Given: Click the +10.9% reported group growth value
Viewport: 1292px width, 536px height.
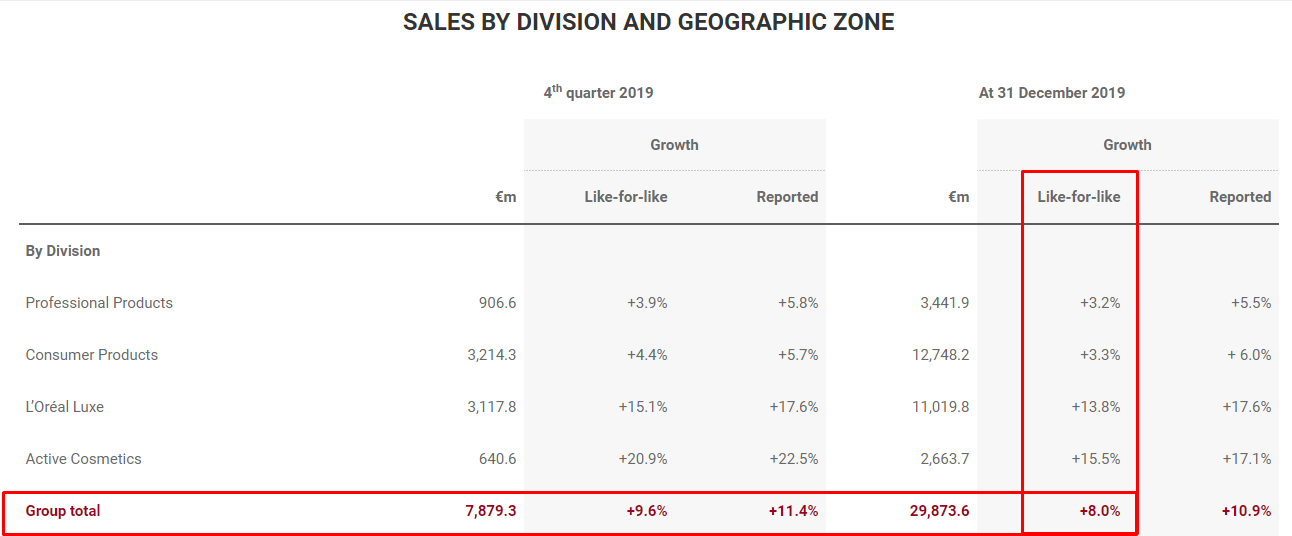Looking at the screenshot, I should [1246, 511].
